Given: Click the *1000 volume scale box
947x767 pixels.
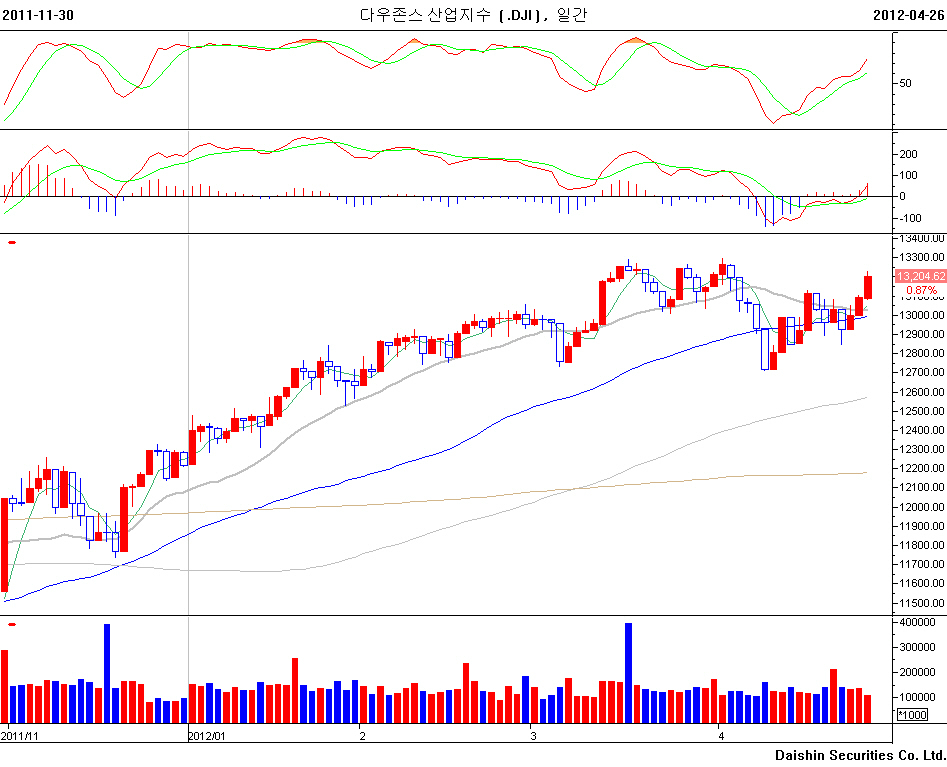Looking at the screenshot, I should [x=912, y=715].
